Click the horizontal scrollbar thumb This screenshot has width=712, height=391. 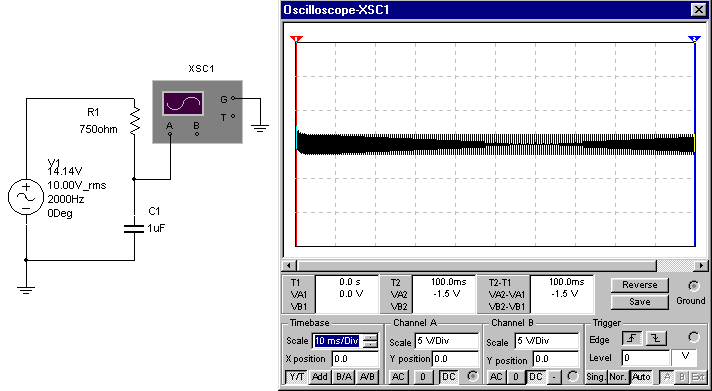[x=476, y=265]
